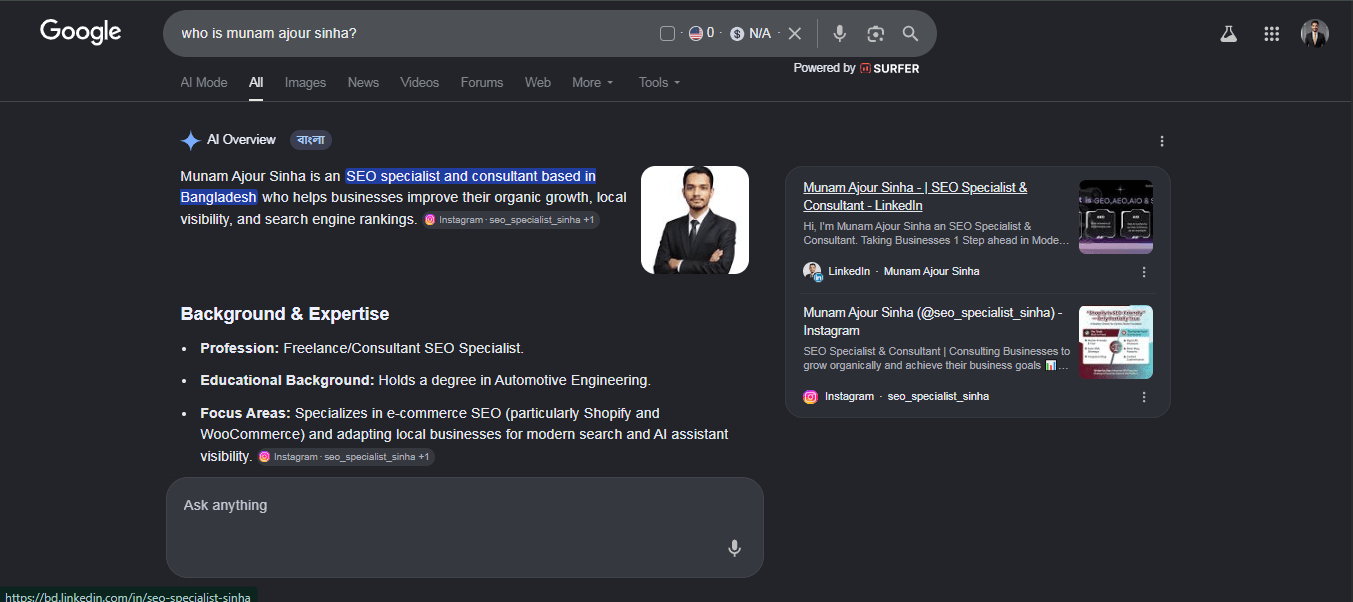Image resolution: width=1353 pixels, height=602 pixels.
Task: Click the Ask anything input field
Action: tap(464, 527)
